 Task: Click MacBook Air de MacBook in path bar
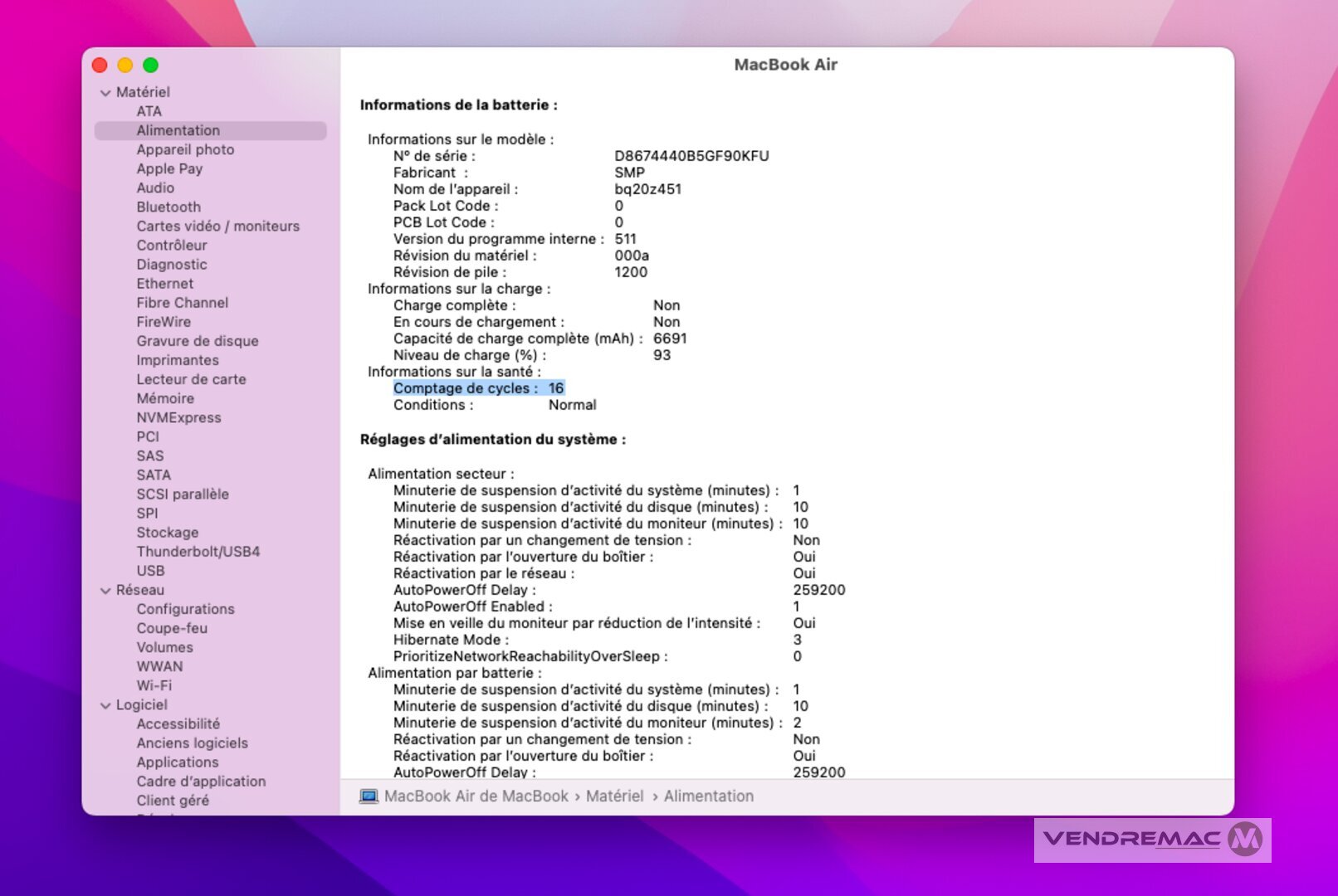(x=476, y=796)
